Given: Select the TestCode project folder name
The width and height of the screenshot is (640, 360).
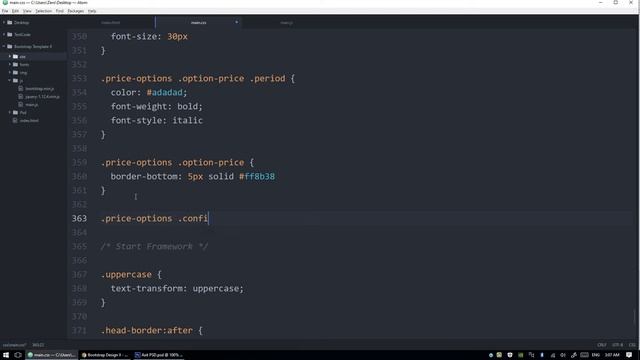Looking at the screenshot, I should point(22,35).
